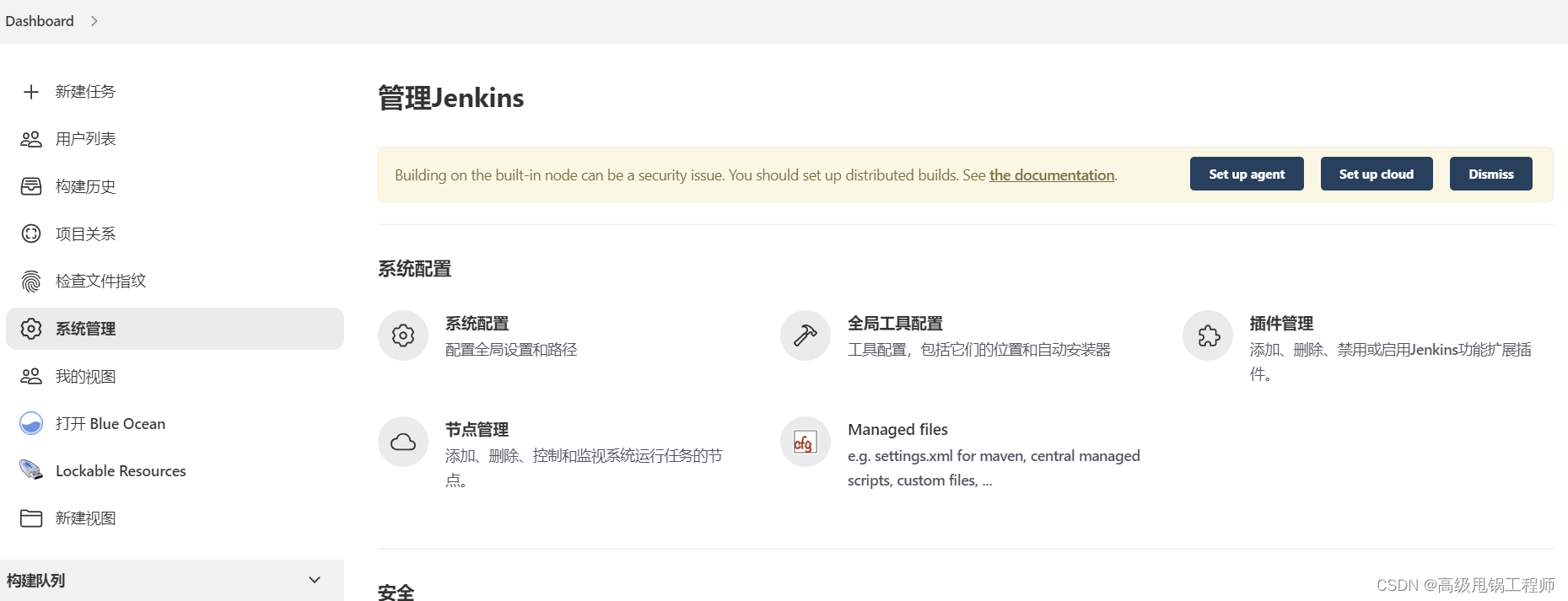Viewport: 1568px width, 601px height.
Task: Click the cfg icon for Managed files
Action: pyautogui.click(x=806, y=442)
